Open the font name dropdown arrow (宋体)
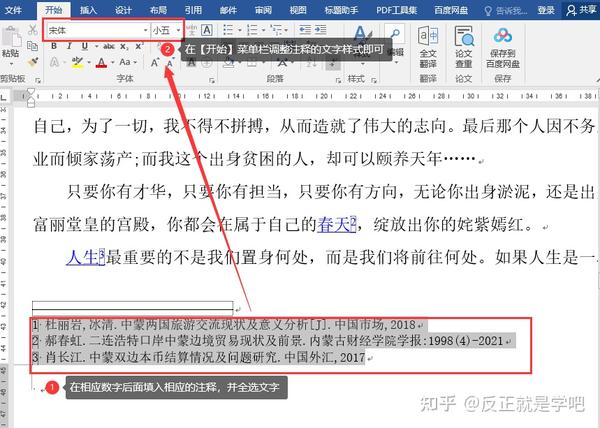Image resolution: width=600 pixels, height=428 pixels. (x=145, y=30)
